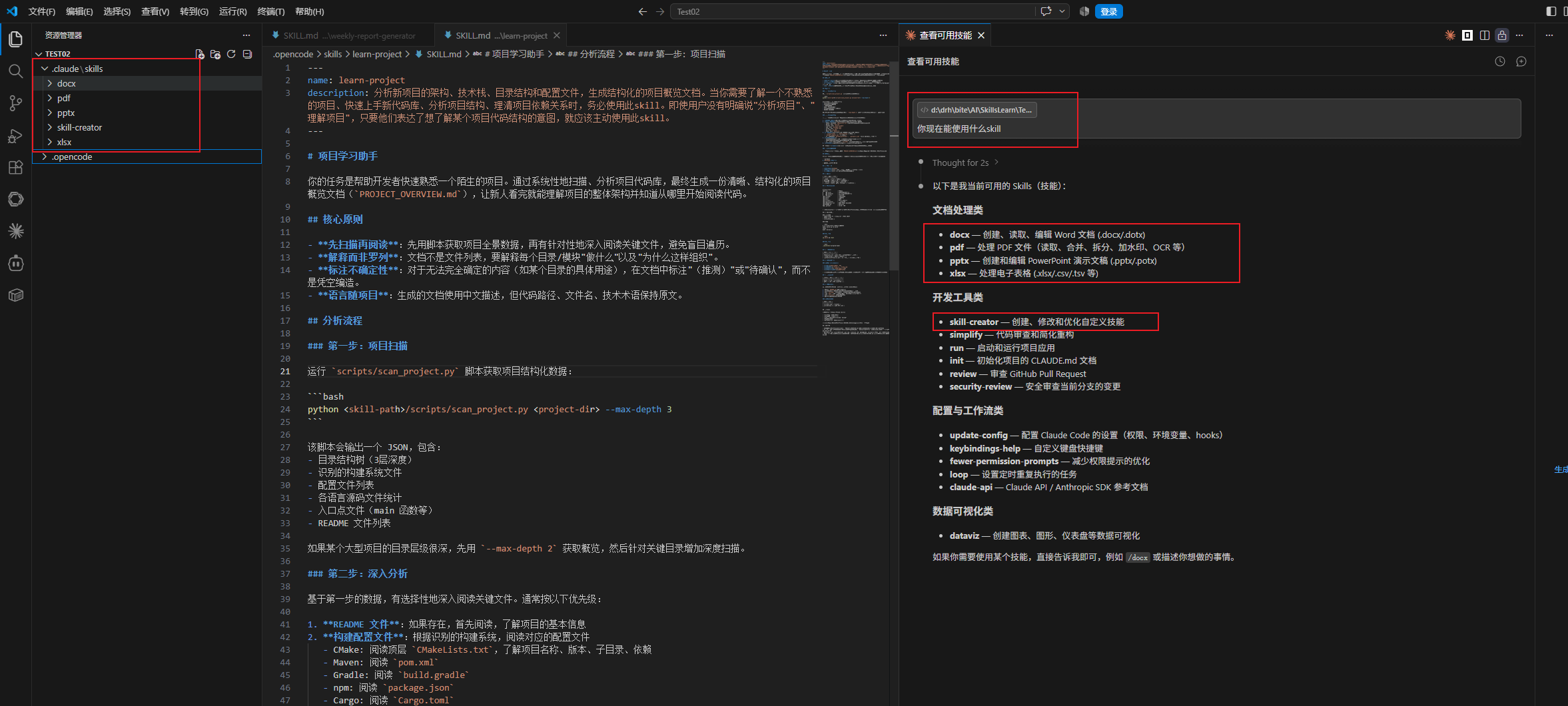Click the 登录 login button
The width and height of the screenshot is (1568, 706).
pyautogui.click(x=1109, y=11)
